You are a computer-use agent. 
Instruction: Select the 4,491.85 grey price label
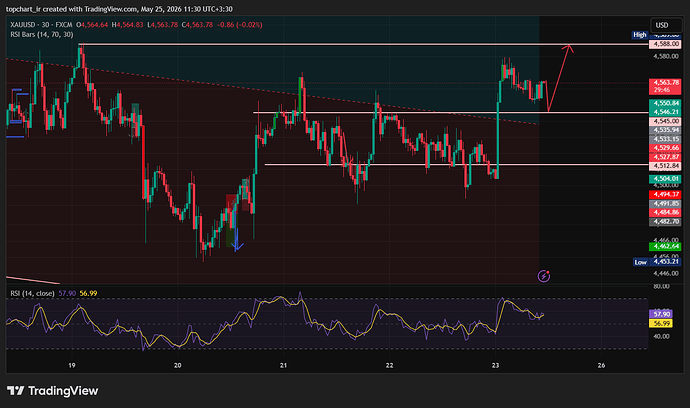665,204
